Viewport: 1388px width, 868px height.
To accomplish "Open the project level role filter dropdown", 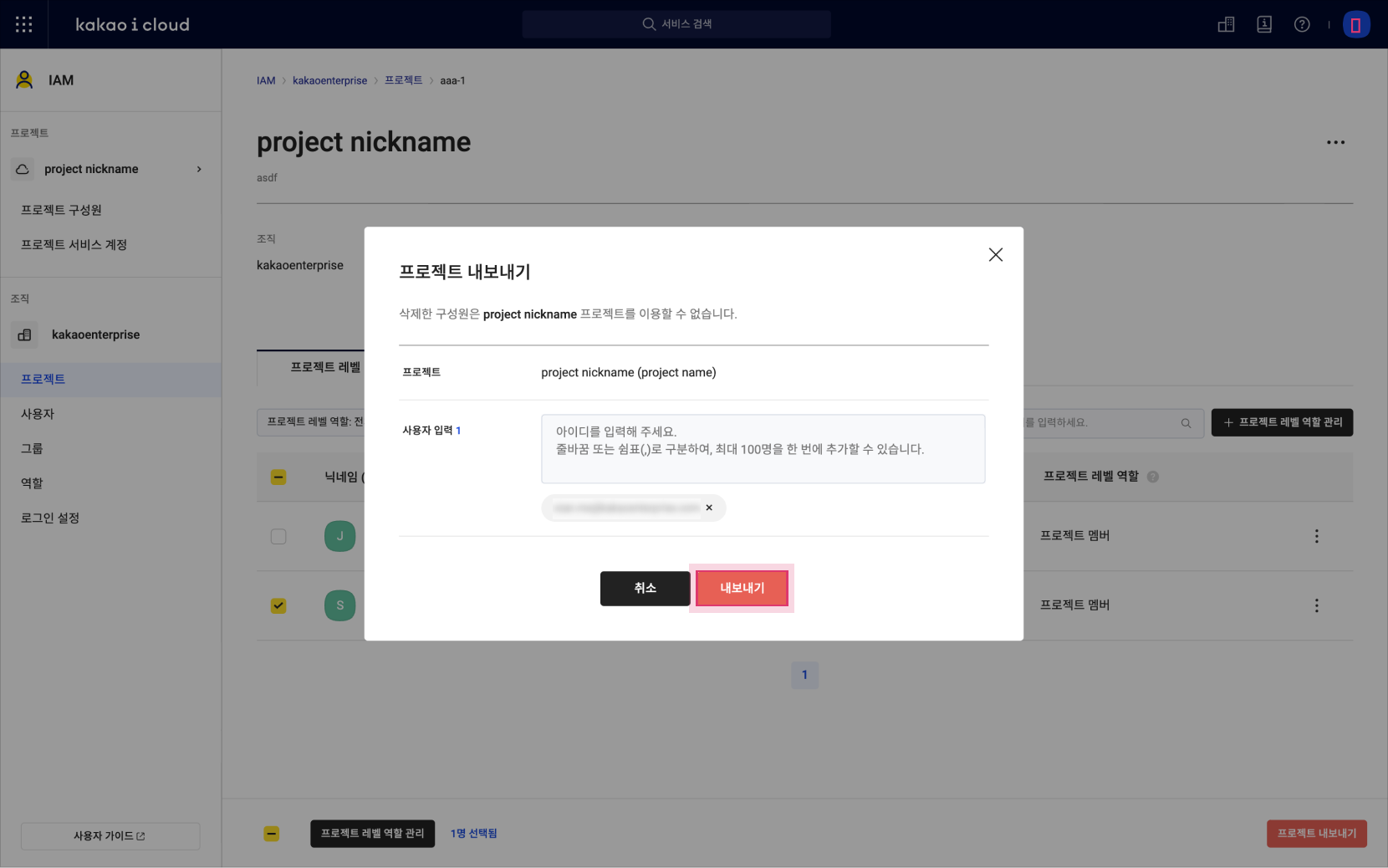I will 311,422.
